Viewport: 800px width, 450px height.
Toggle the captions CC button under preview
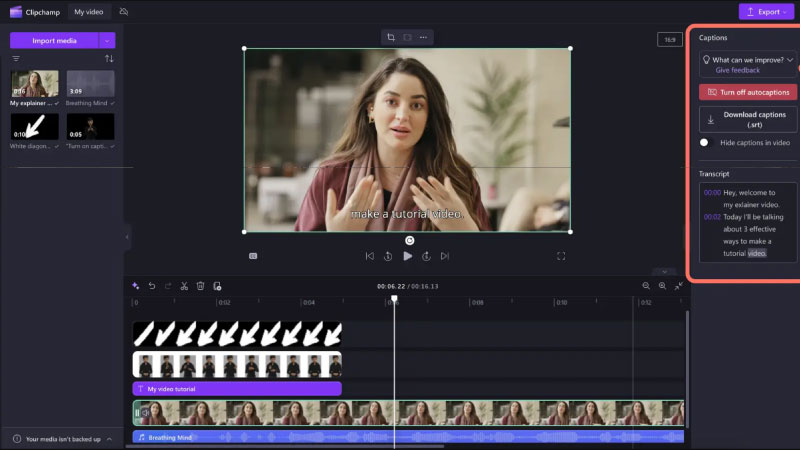pyautogui.click(x=253, y=256)
